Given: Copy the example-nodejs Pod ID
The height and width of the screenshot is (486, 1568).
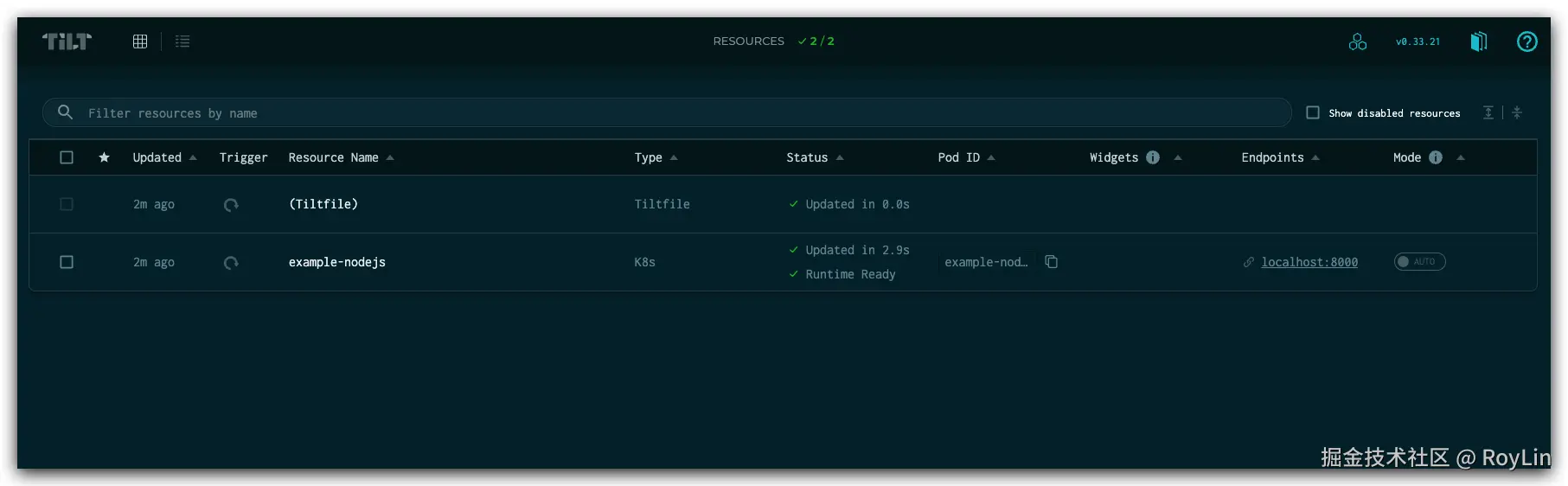Looking at the screenshot, I should (1052, 262).
